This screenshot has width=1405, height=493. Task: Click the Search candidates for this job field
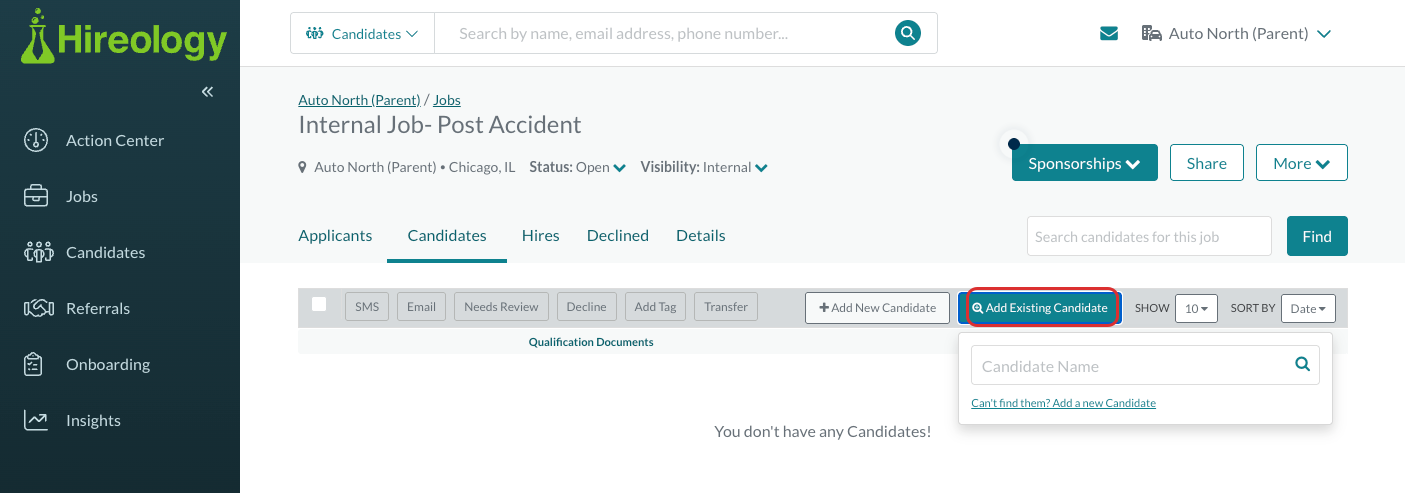point(1149,236)
